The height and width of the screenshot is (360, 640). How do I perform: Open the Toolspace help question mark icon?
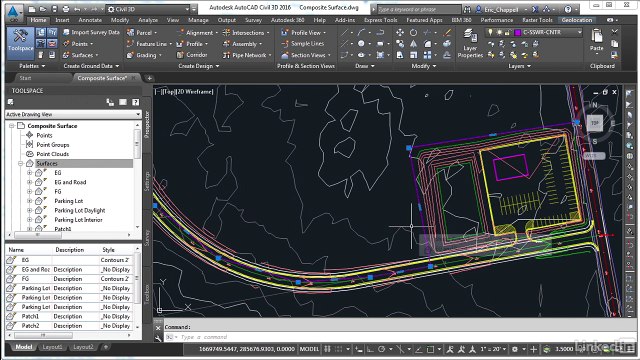(135, 102)
